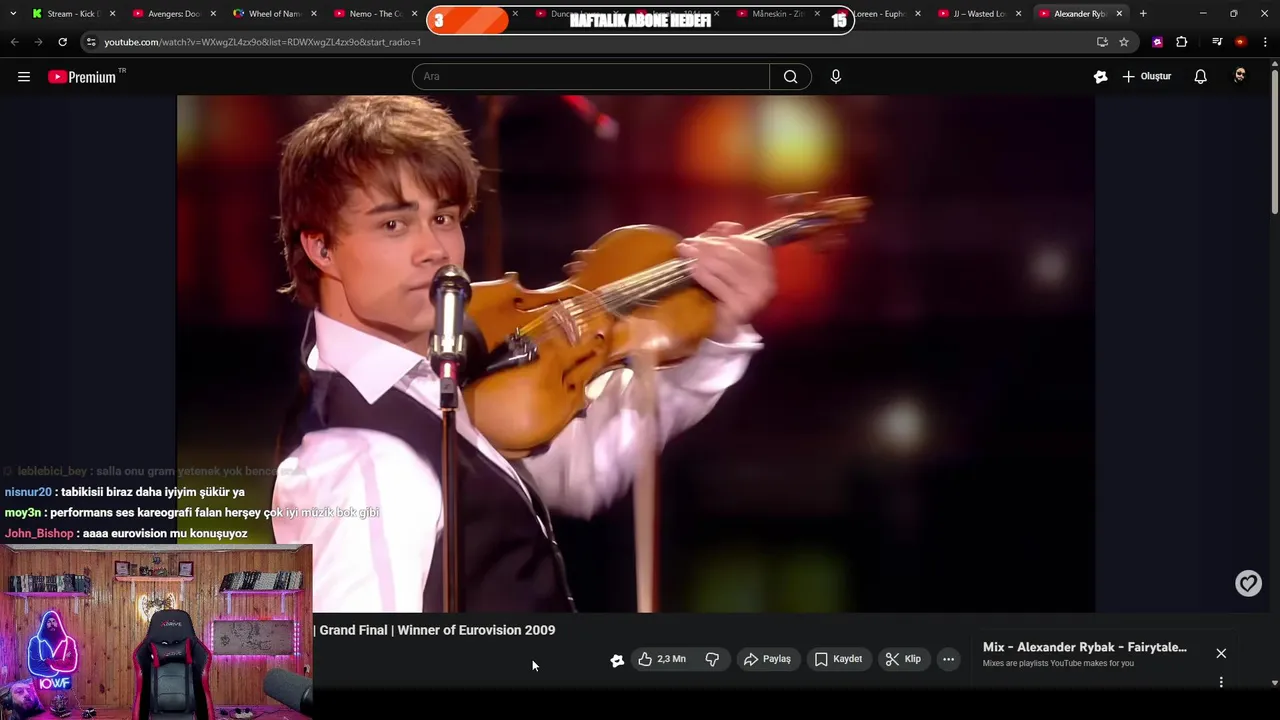View site information for youtube.com

(91, 42)
